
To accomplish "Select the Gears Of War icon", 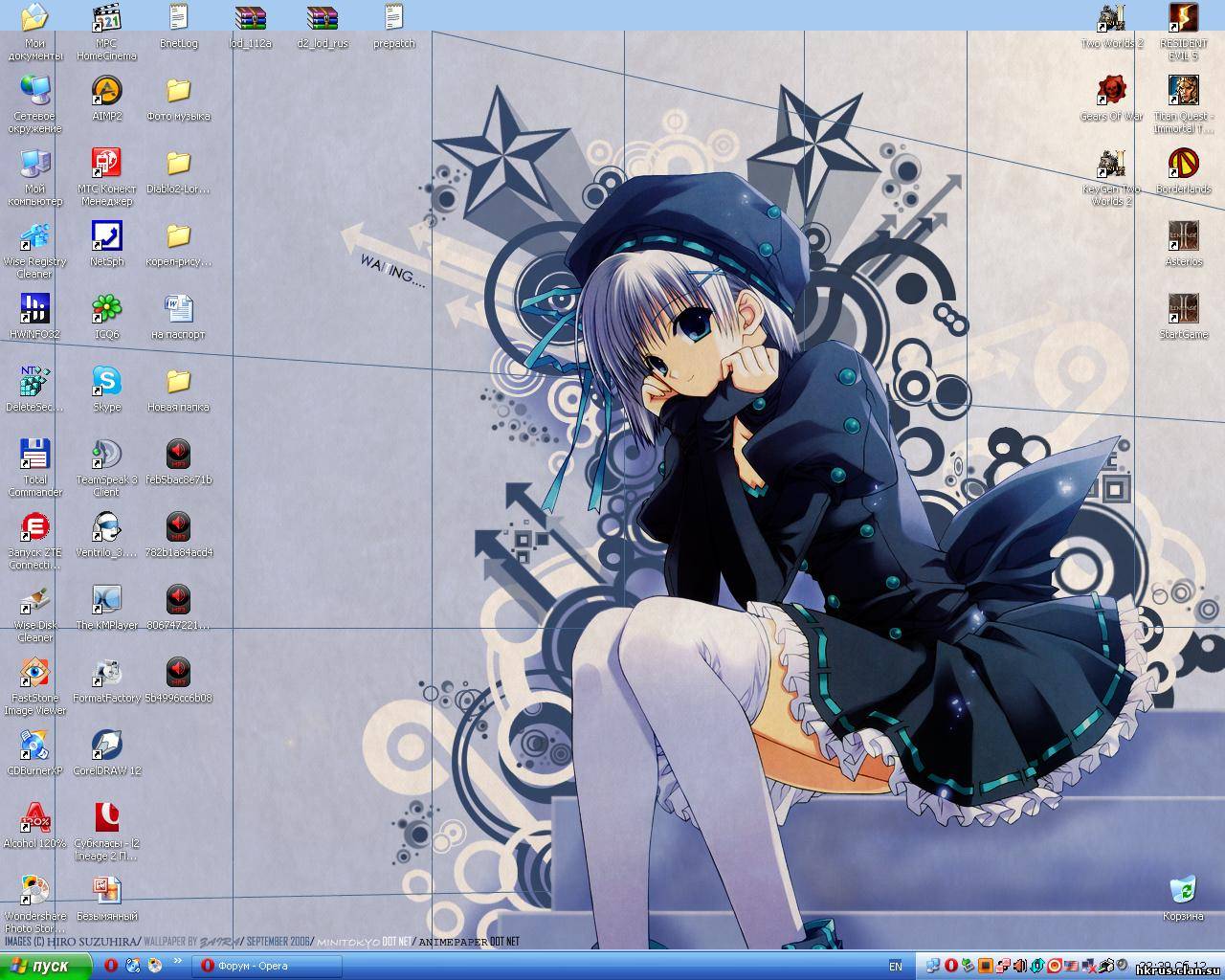I will tap(1111, 91).
